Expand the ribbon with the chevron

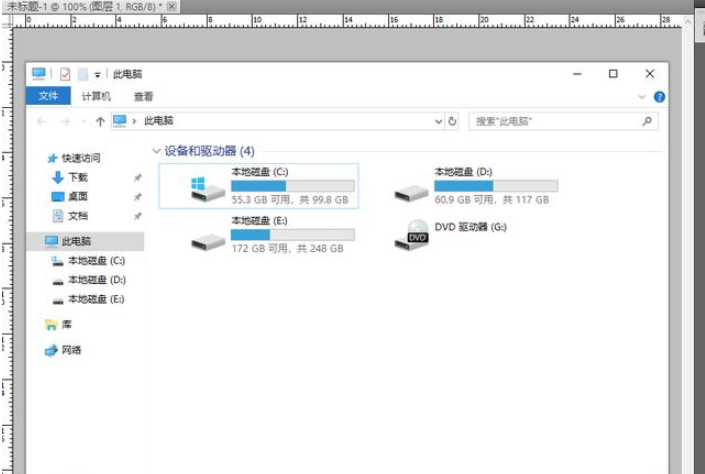tap(642, 97)
